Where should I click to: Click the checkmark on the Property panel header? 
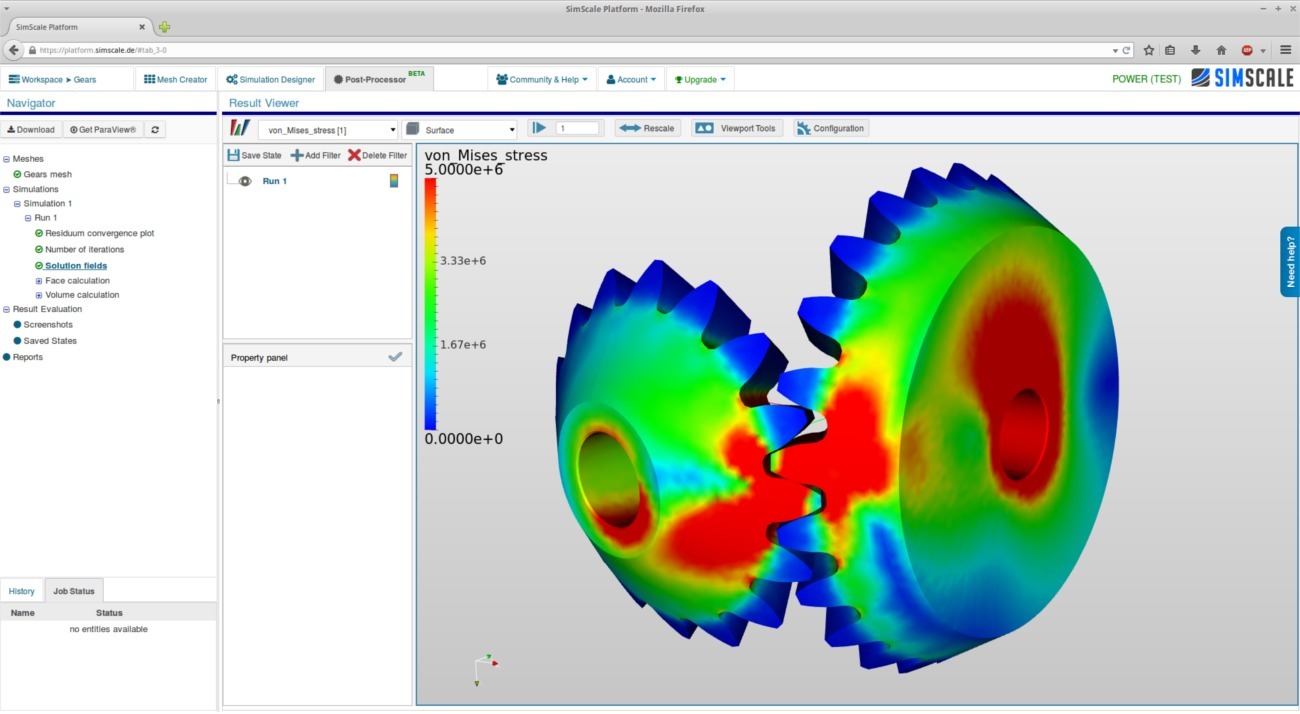(x=395, y=355)
